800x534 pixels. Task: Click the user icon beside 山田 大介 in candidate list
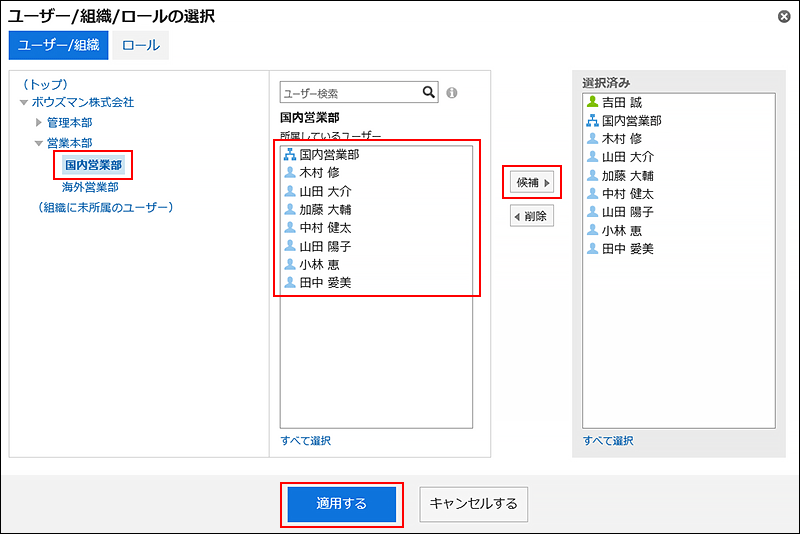pyautogui.click(x=290, y=191)
